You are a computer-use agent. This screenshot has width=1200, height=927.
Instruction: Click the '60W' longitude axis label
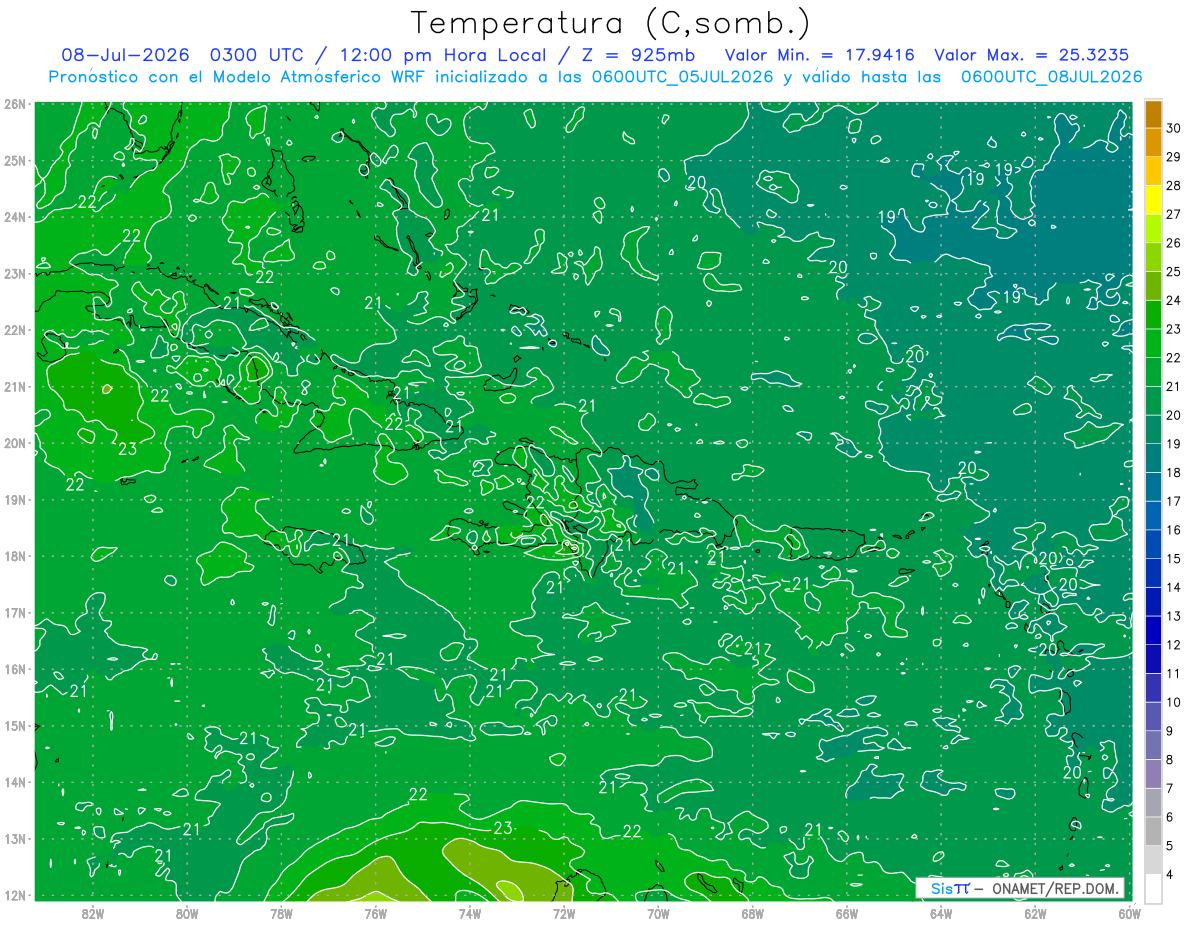tap(1129, 913)
